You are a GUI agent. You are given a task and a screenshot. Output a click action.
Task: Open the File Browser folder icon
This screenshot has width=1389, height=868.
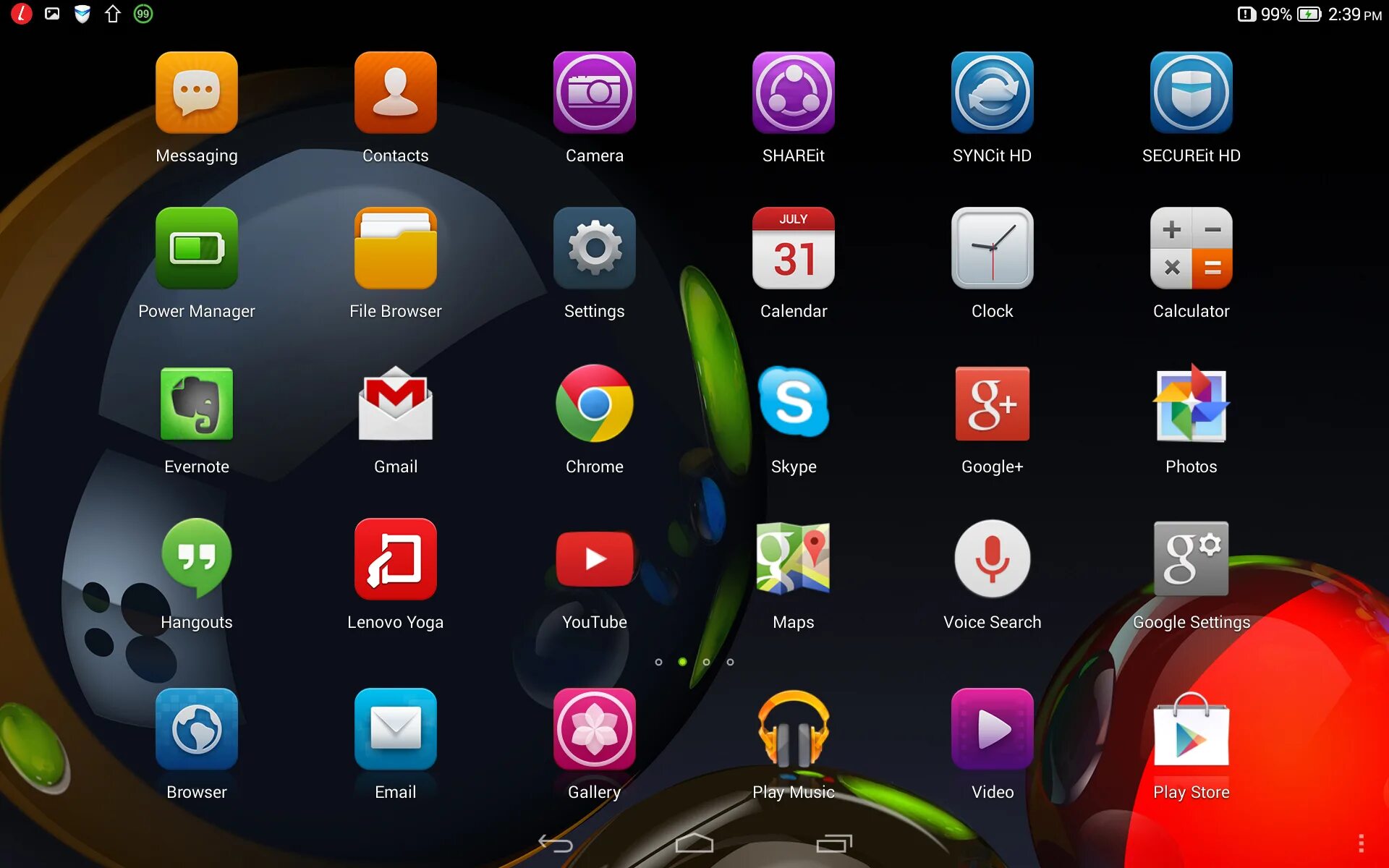pyautogui.click(x=395, y=248)
